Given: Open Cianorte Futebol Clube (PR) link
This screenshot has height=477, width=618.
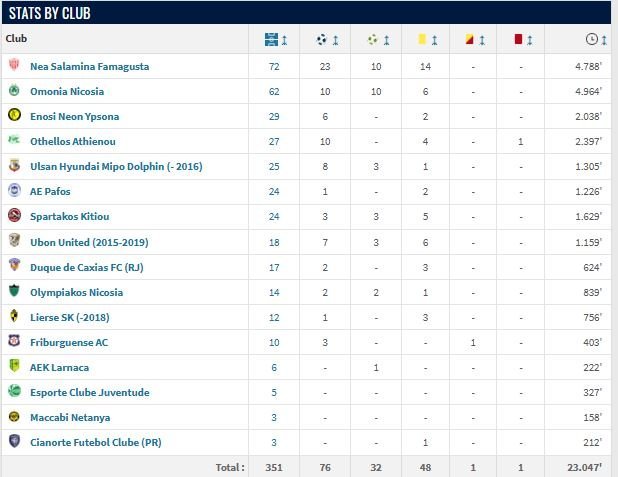Looking at the screenshot, I should [96, 442].
